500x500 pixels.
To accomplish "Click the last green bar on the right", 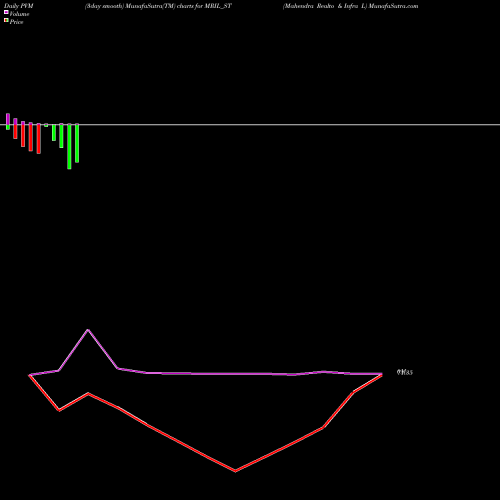I will 77,143.
